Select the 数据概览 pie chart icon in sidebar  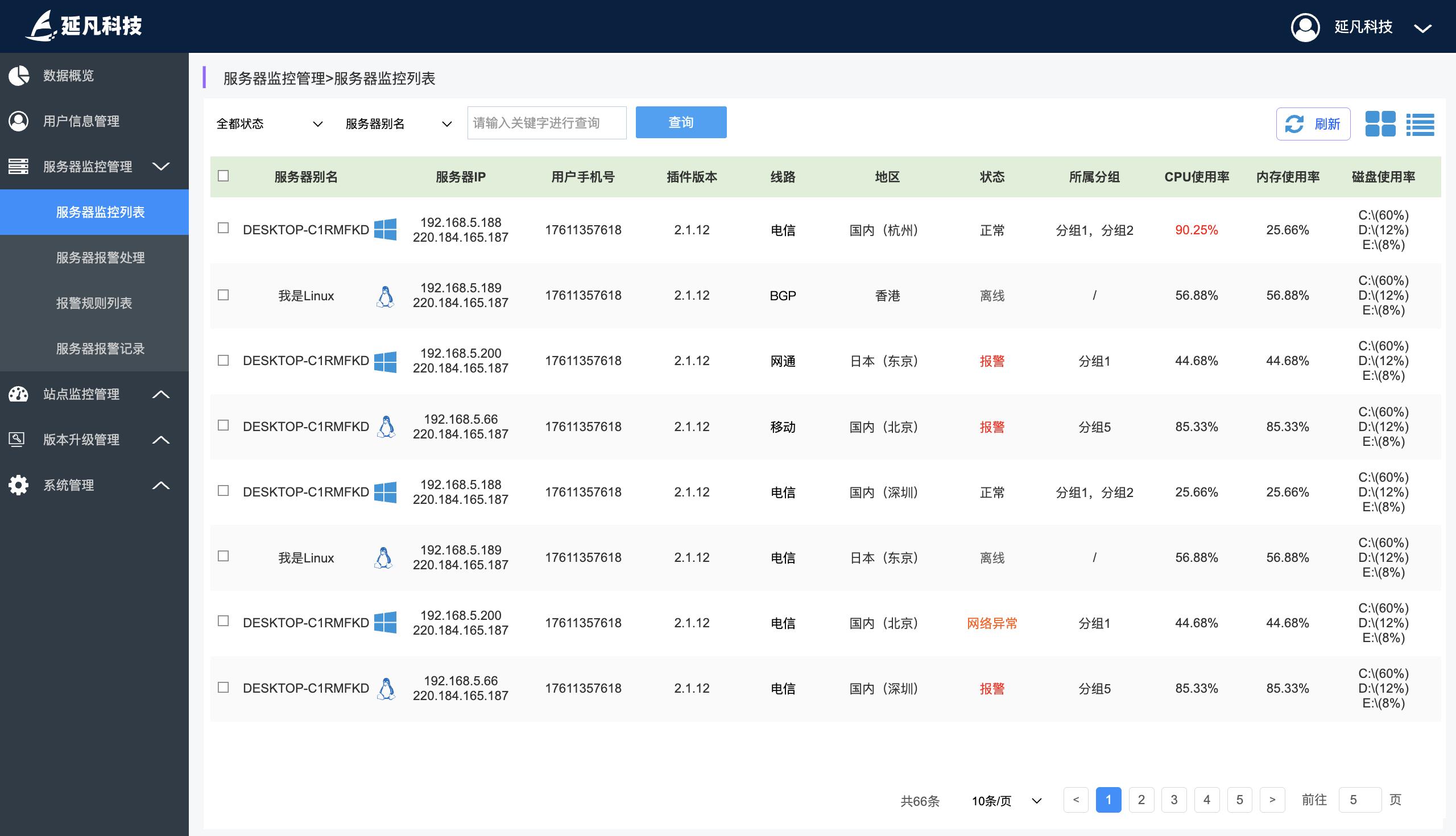[x=18, y=76]
